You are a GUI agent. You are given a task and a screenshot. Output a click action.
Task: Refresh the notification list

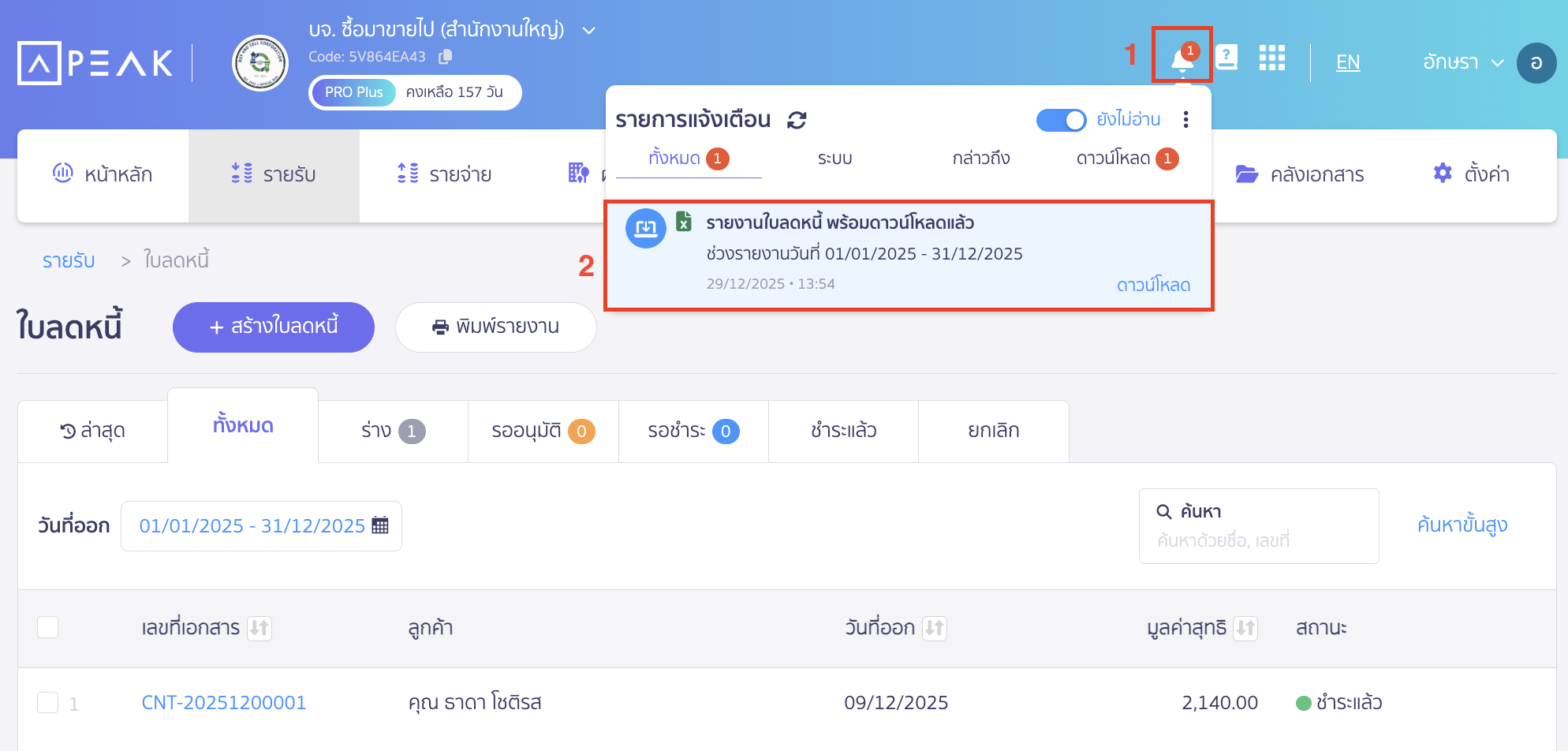coord(797,120)
